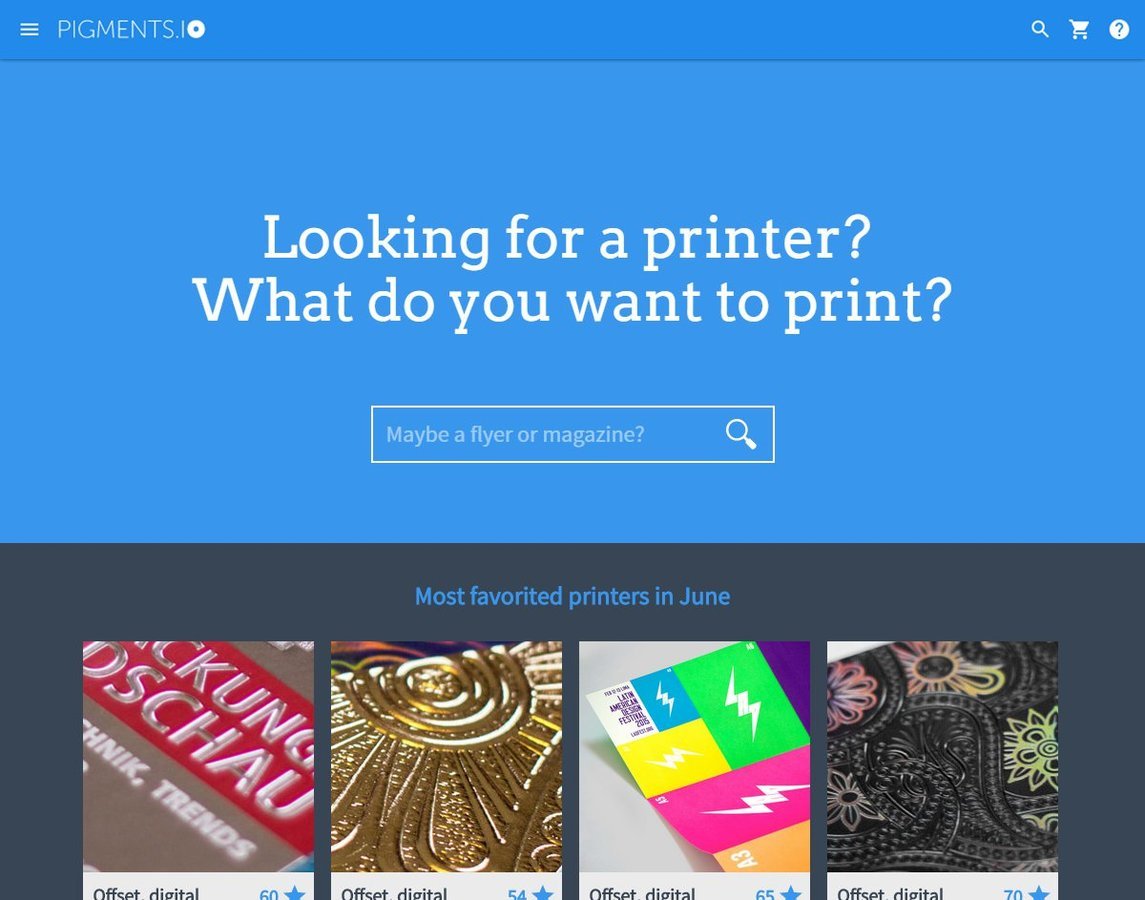
Task: Favorite the printer with 60 stars
Action: point(295,893)
